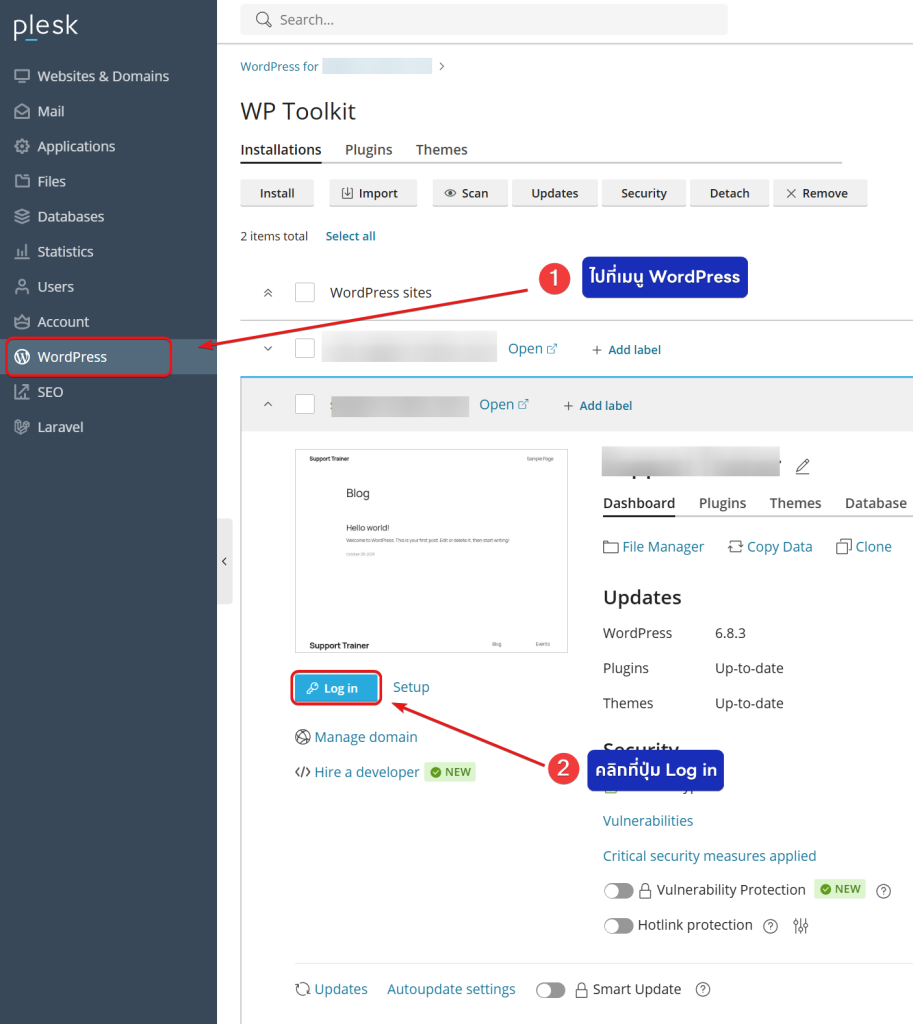Screen dimensions: 913x1024
Task: Switch to the Plugins tab of WP Toolkit
Action: (368, 150)
